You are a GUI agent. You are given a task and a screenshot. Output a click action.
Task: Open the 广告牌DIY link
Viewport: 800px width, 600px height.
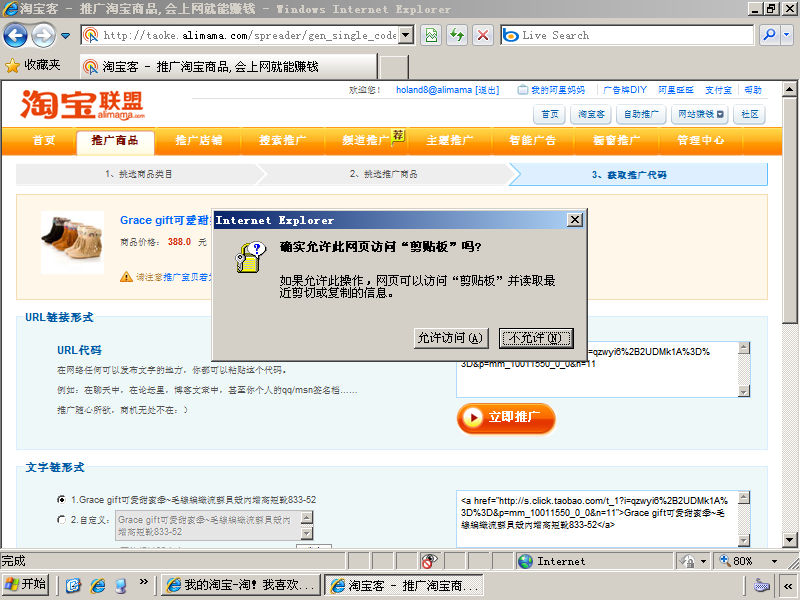point(624,90)
